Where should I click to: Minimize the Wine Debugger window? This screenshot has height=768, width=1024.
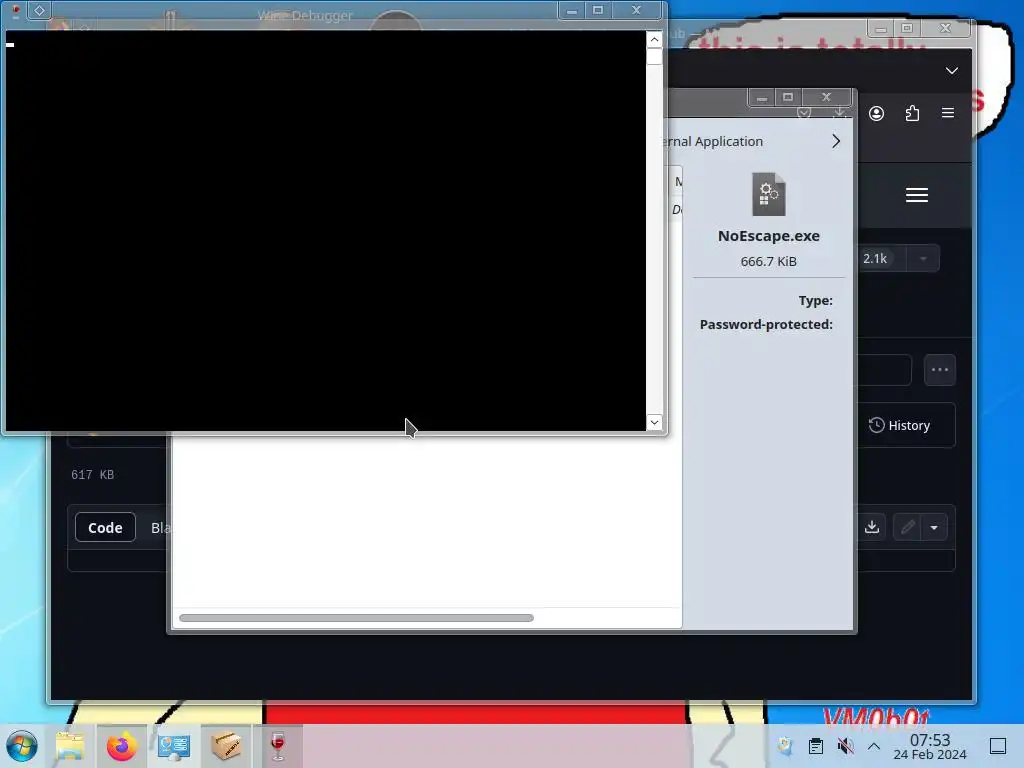click(x=571, y=10)
